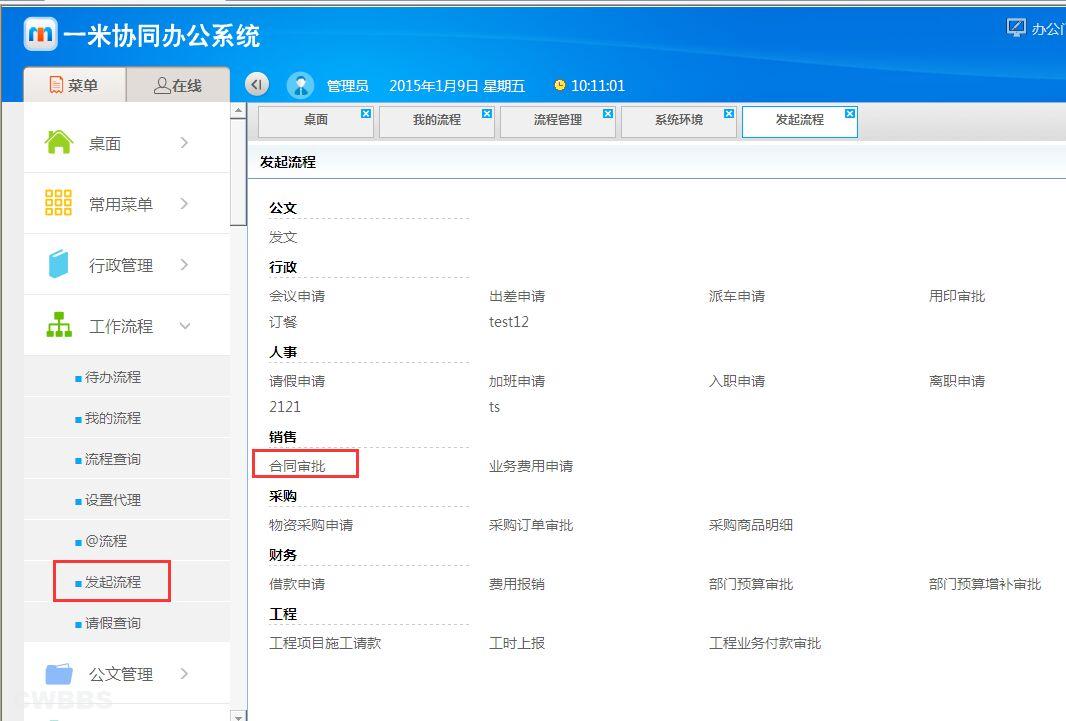Expand the 桌面 sidebar chevron
Viewport: 1066px width, 721px height.
click(184, 142)
